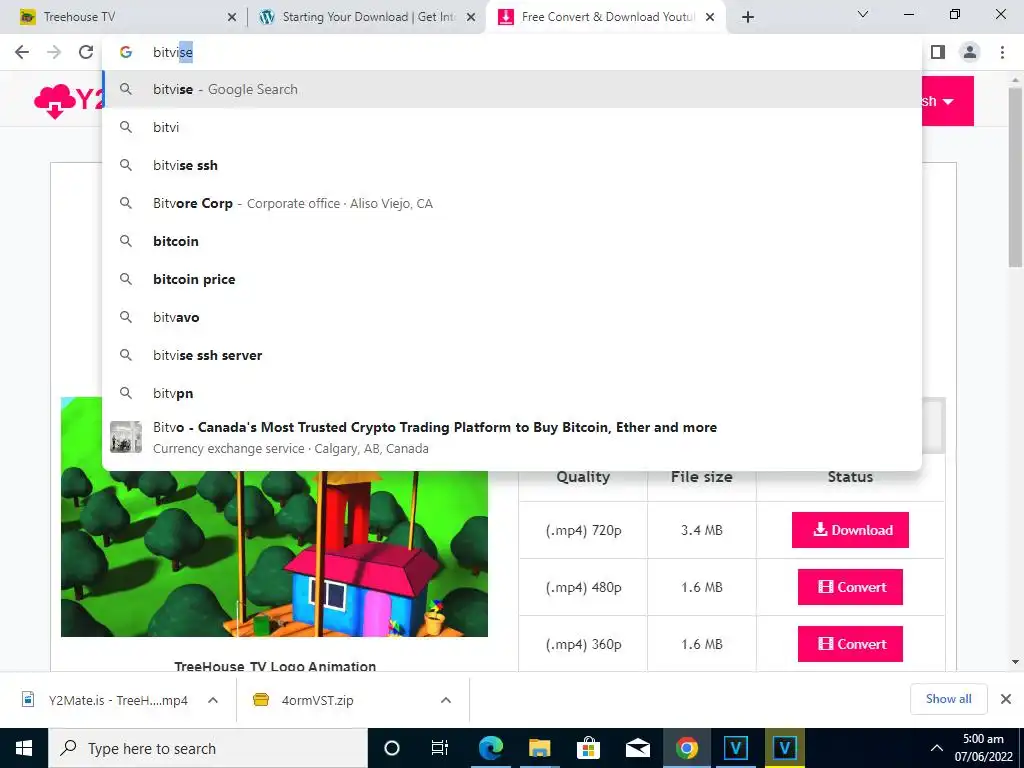Open the Windows Start menu
Screen dimensions: 1024x768
tap(24, 748)
